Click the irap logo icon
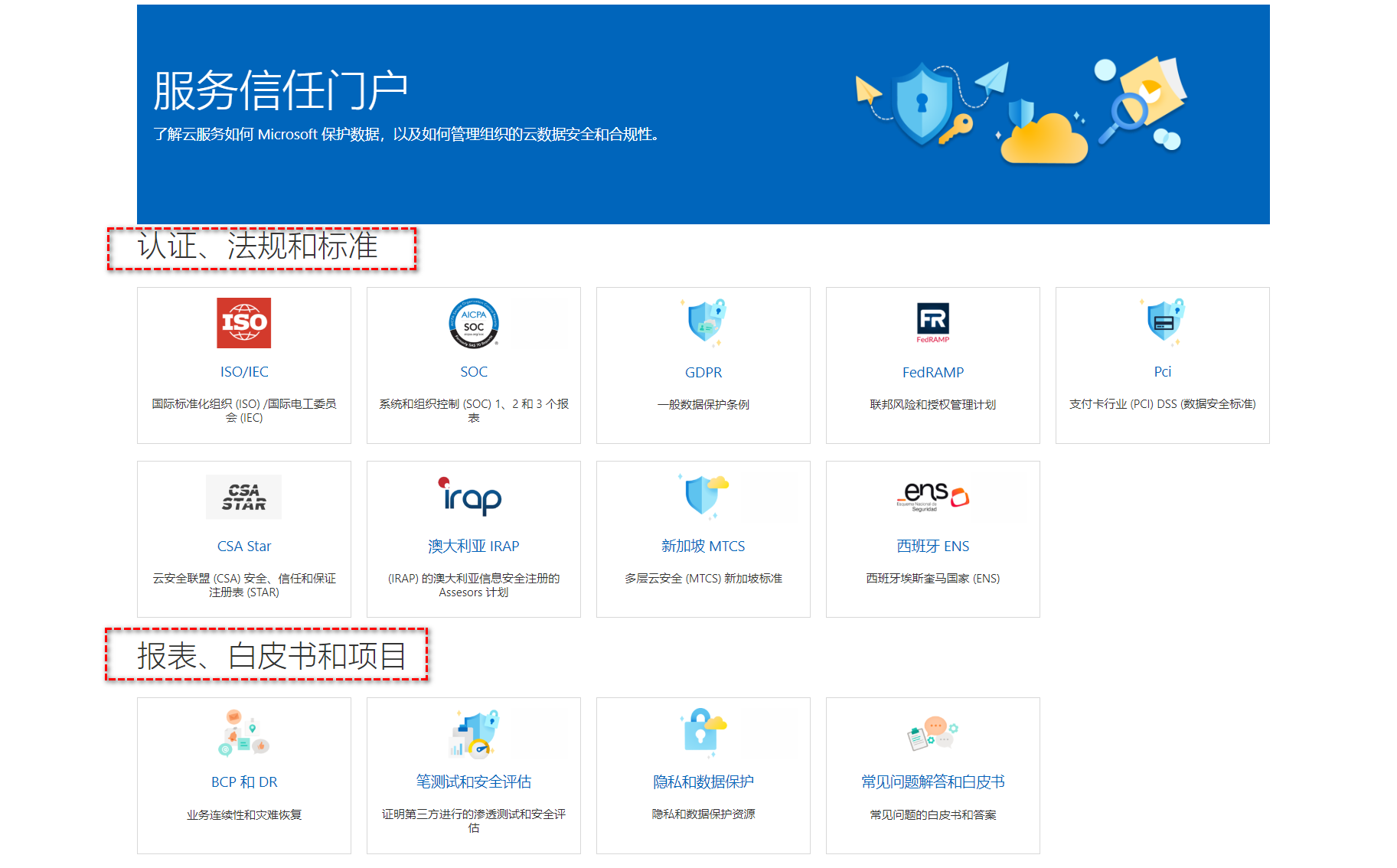The height and width of the screenshot is (868, 1397). [470, 496]
